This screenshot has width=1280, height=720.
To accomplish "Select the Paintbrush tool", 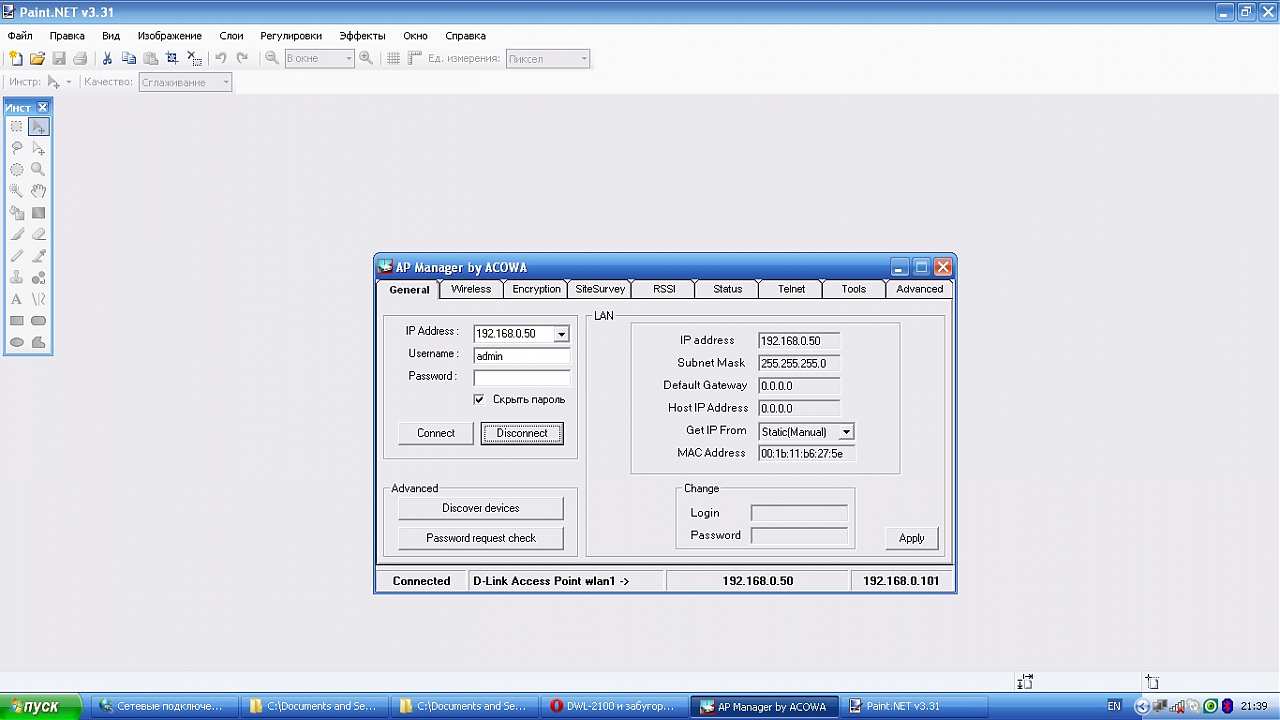I will point(17,234).
